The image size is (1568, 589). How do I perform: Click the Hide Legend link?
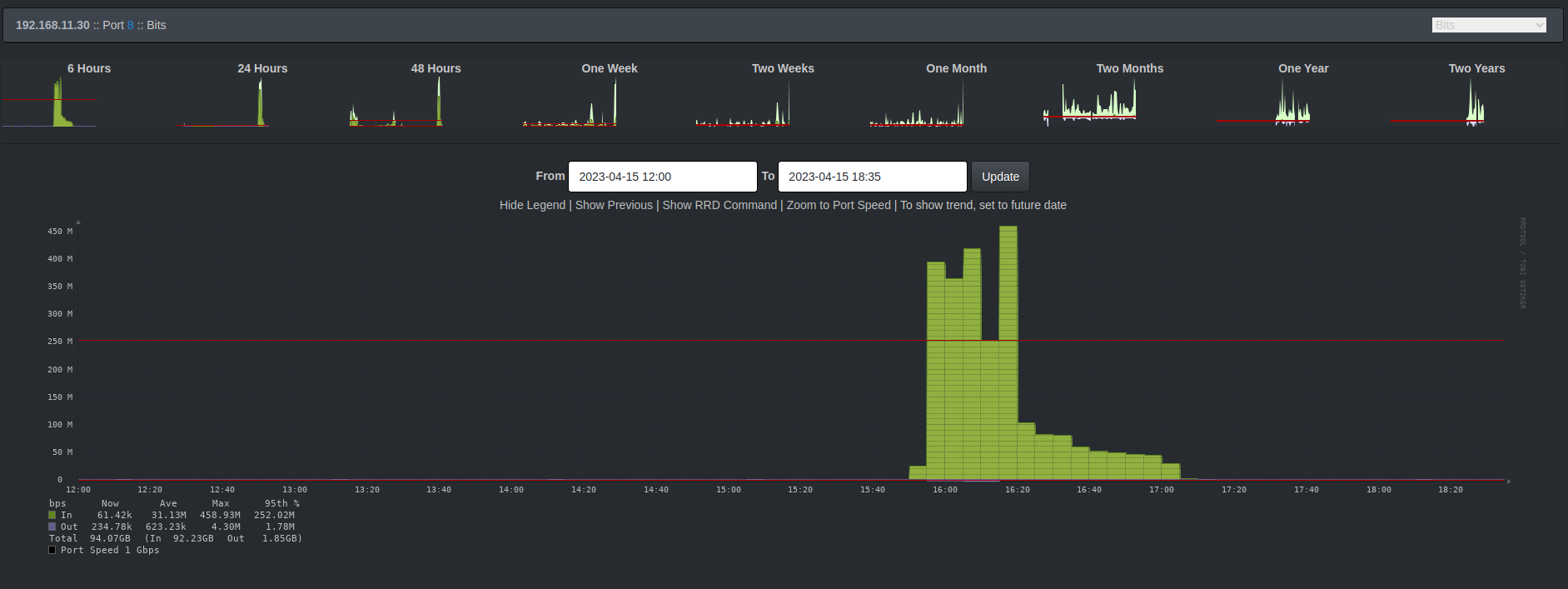click(532, 205)
